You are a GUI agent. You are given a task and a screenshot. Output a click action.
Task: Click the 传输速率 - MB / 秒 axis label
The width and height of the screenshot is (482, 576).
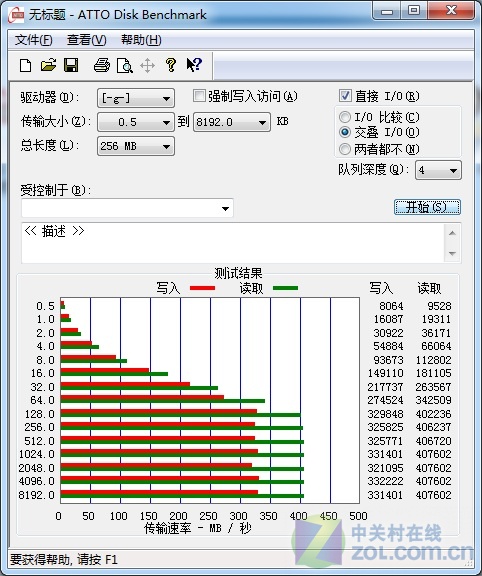click(x=198, y=528)
